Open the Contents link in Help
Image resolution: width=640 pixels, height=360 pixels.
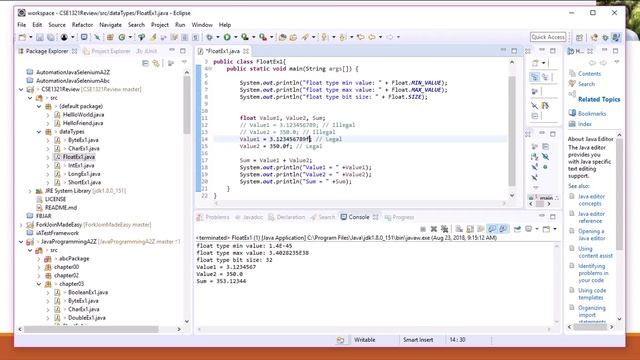589,74
